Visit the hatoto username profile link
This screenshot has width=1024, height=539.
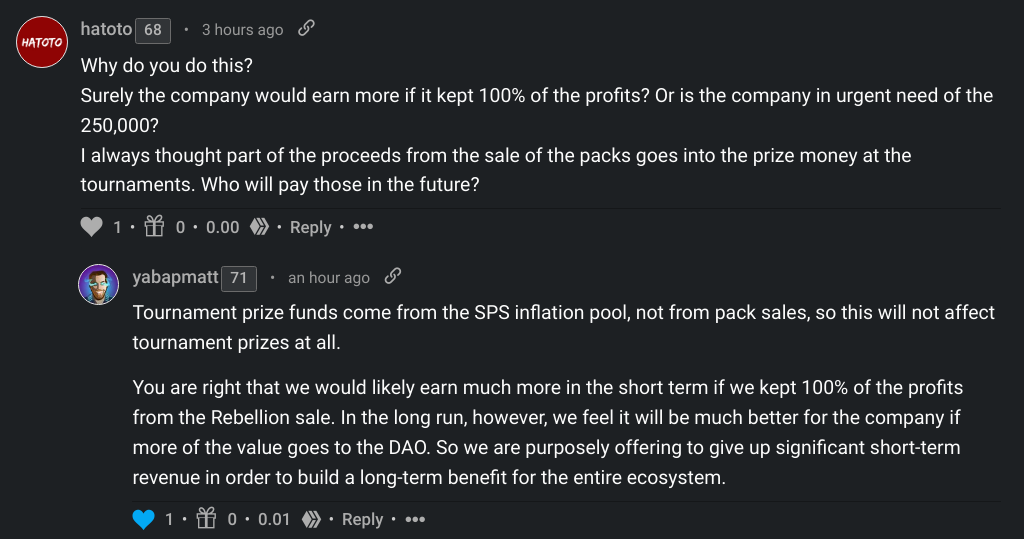106,30
